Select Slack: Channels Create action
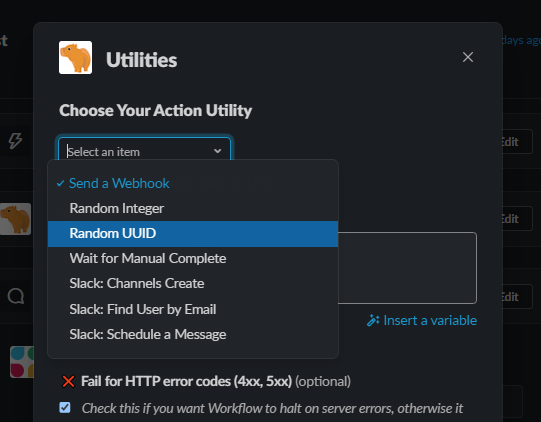The image size is (541, 422). click(193, 284)
